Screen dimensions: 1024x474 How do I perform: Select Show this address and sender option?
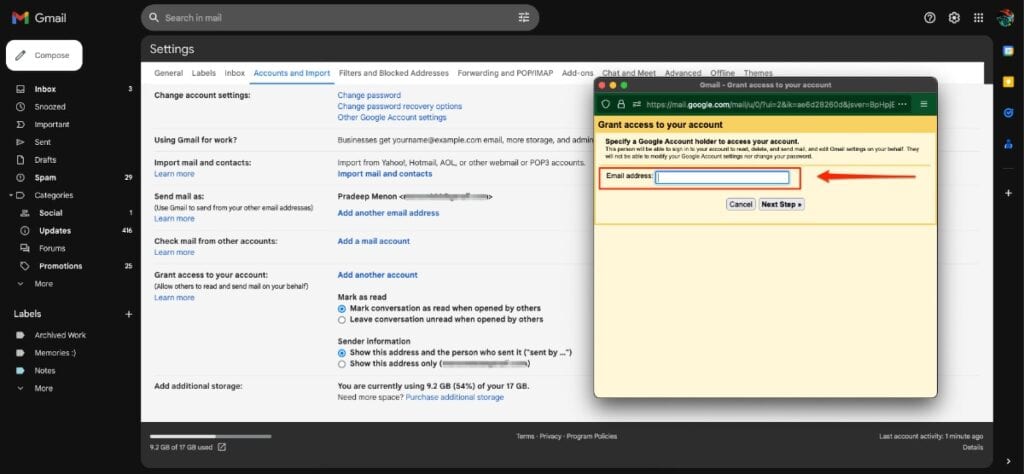coord(342,353)
